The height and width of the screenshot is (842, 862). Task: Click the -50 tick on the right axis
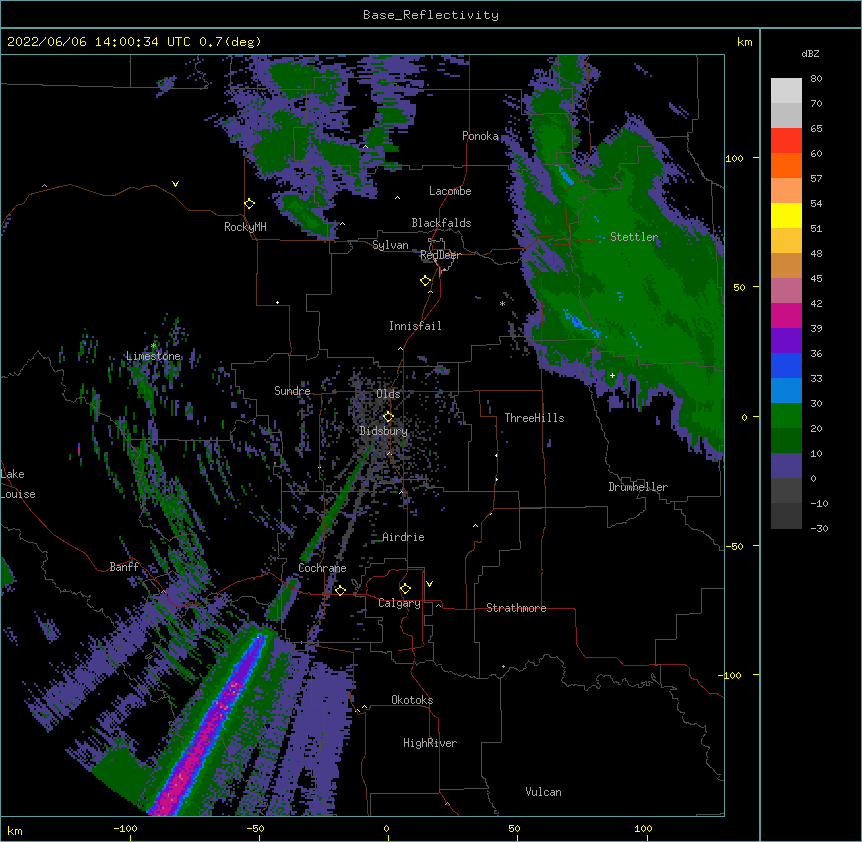click(734, 546)
